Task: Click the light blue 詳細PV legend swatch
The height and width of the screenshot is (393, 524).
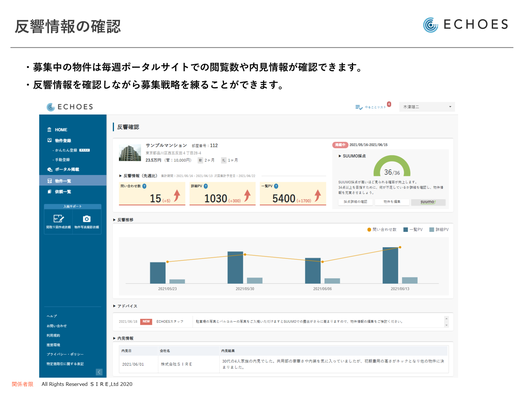Action: (x=431, y=230)
